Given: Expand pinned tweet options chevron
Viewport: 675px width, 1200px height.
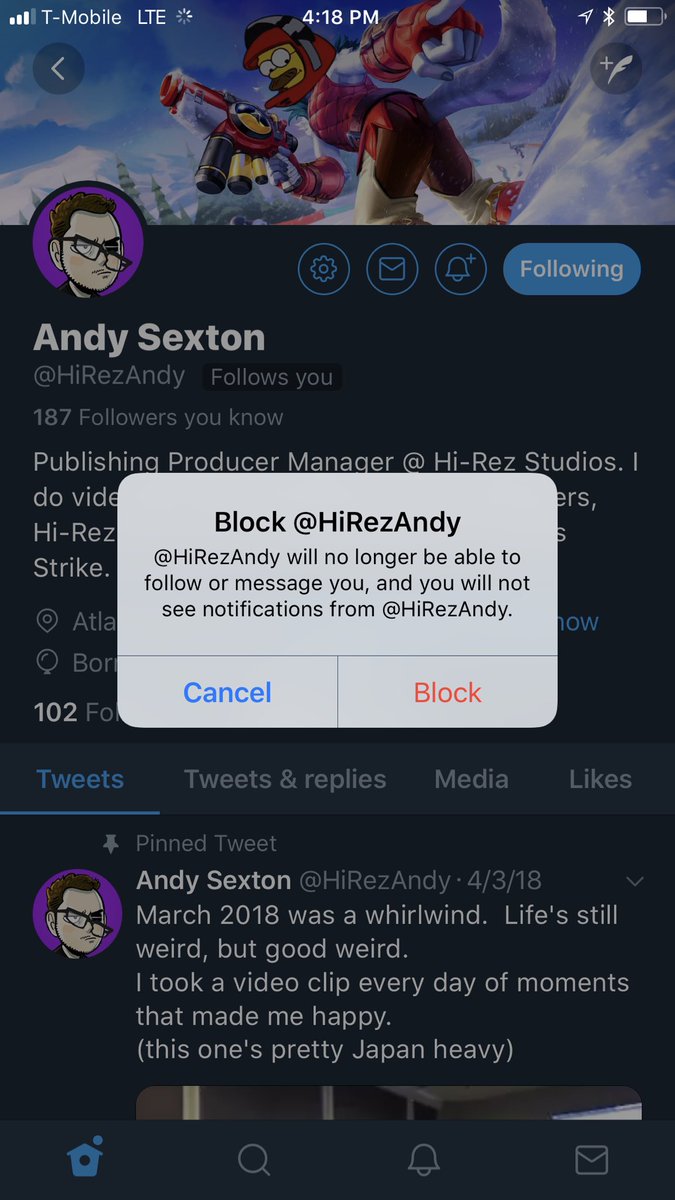Looking at the screenshot, I should [x=634, y=881].
